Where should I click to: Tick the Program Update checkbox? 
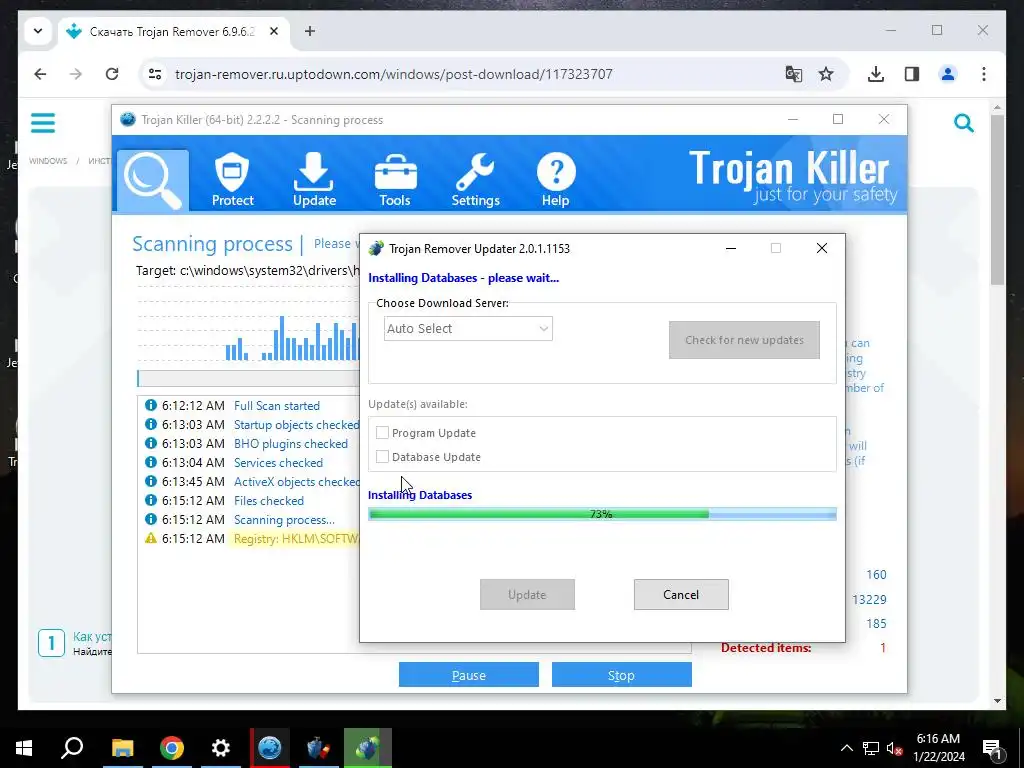tap(383, 432)
